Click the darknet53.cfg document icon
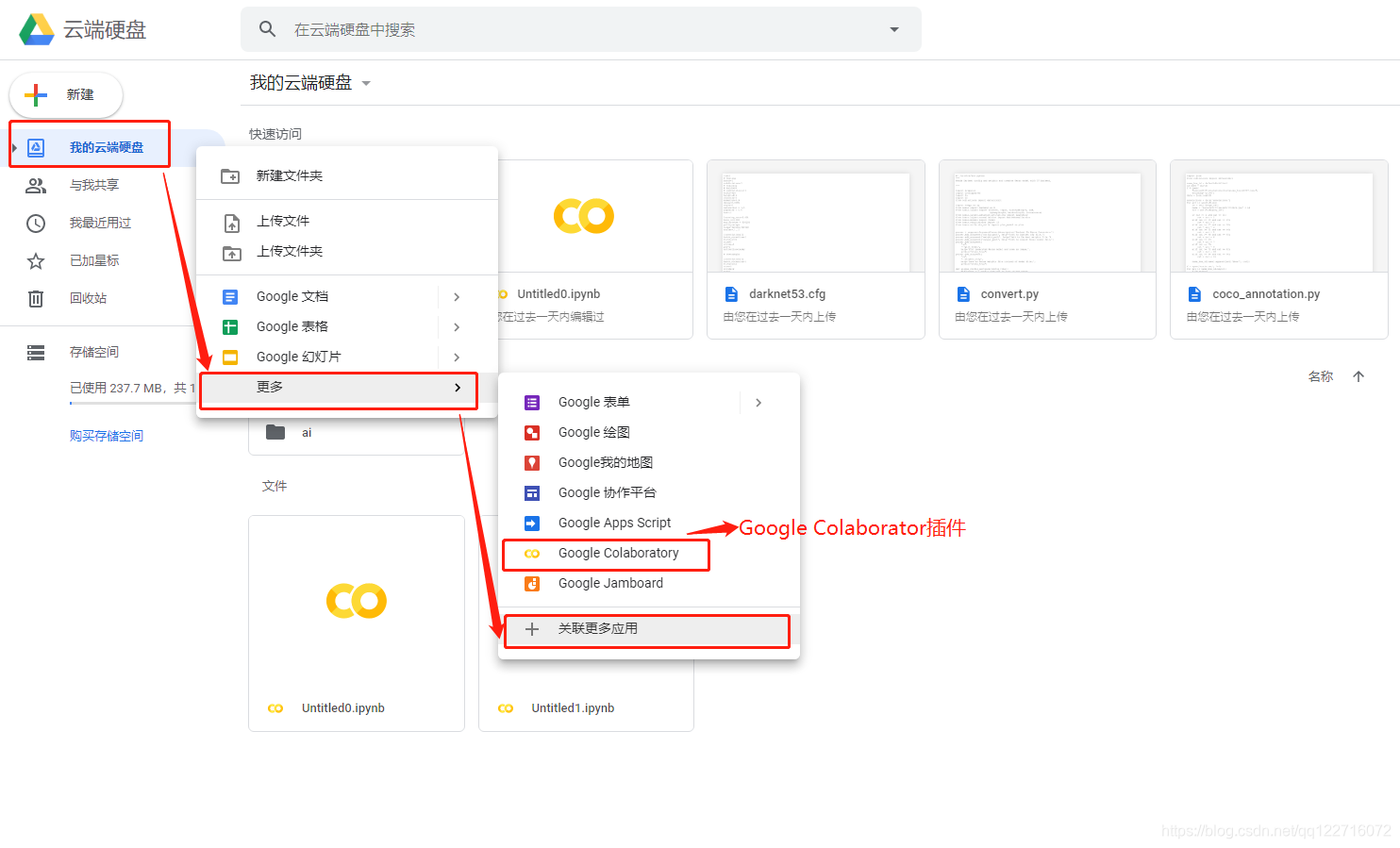1400x848 pixels. pos(731,294)
